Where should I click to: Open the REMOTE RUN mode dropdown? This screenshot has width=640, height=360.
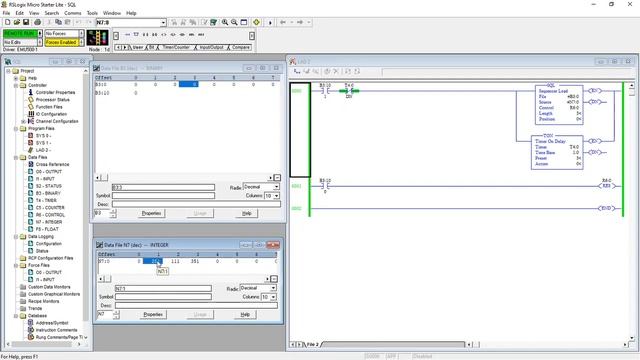pos(40,33)
